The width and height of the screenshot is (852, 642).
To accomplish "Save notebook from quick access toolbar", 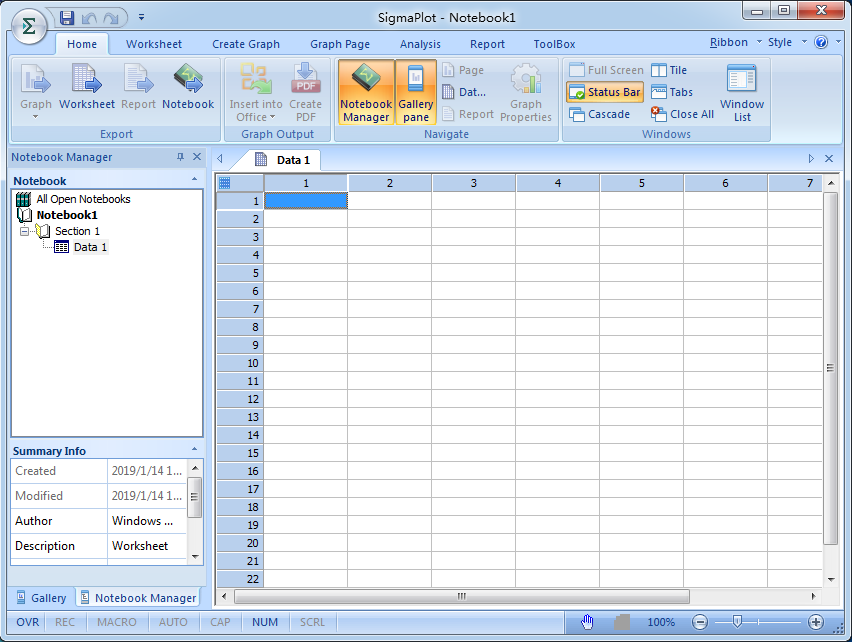I will pyautogui.click(x=67, y=17).
